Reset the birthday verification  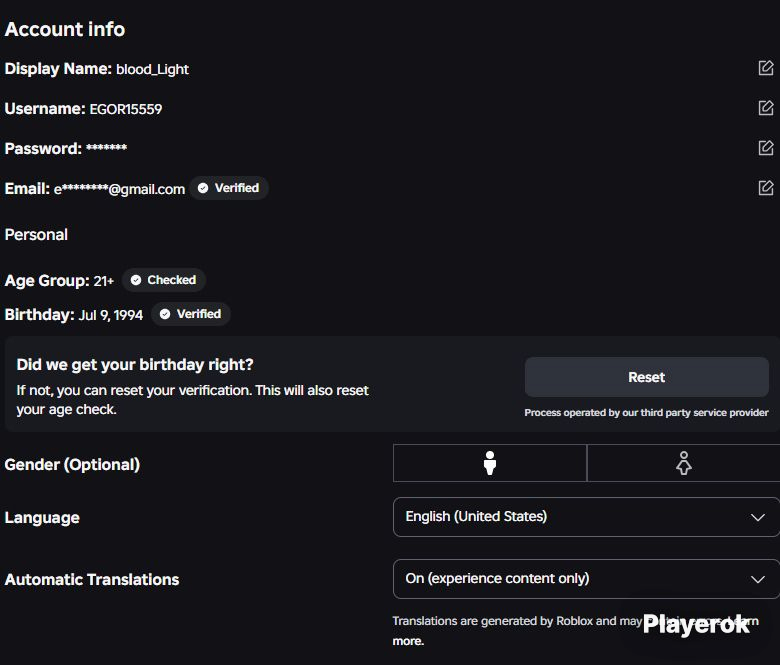click(x=647, y=377)
